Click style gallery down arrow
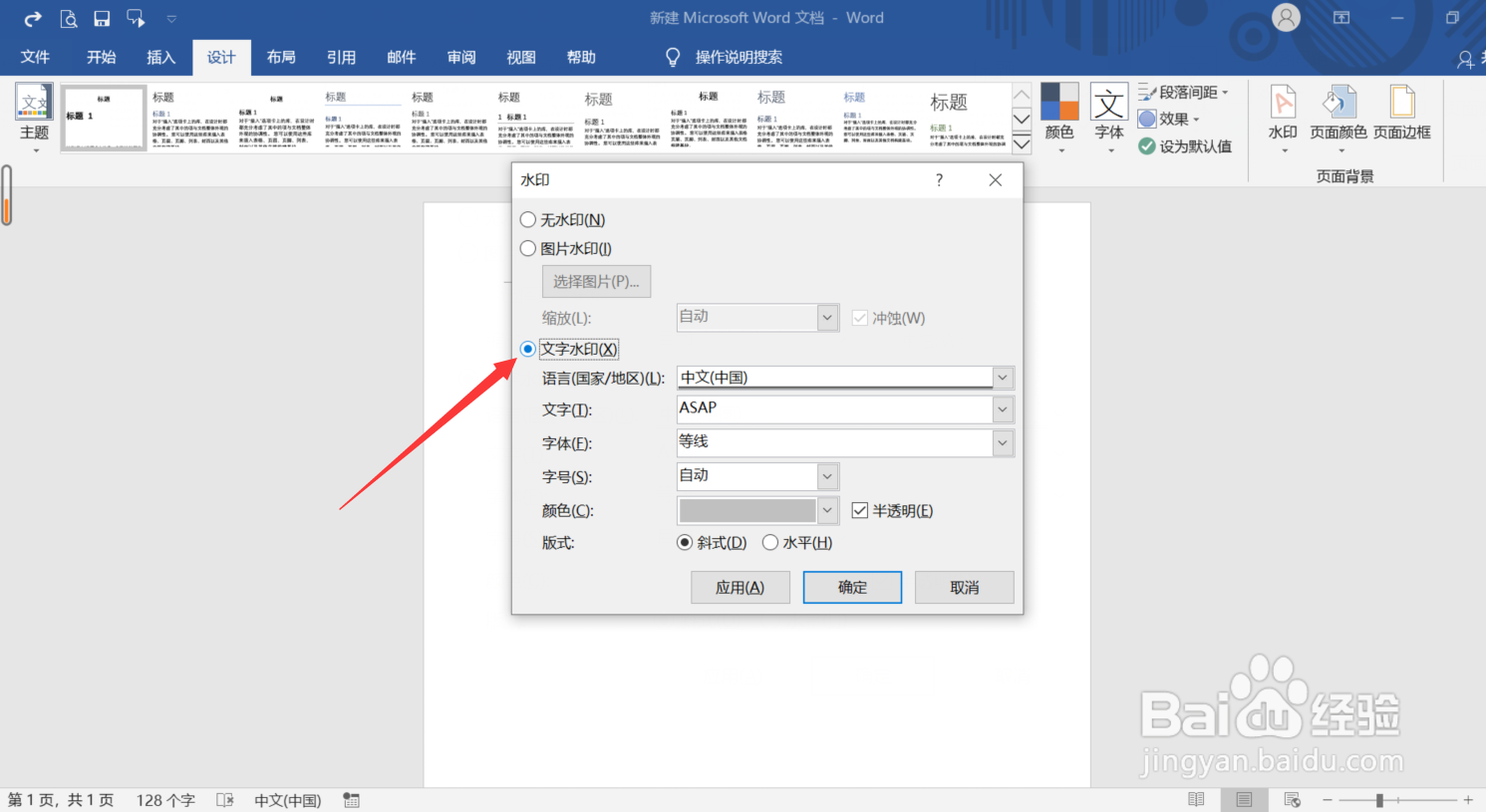This screenshot has height=812, width=1486. click(x=1022, y=120)
